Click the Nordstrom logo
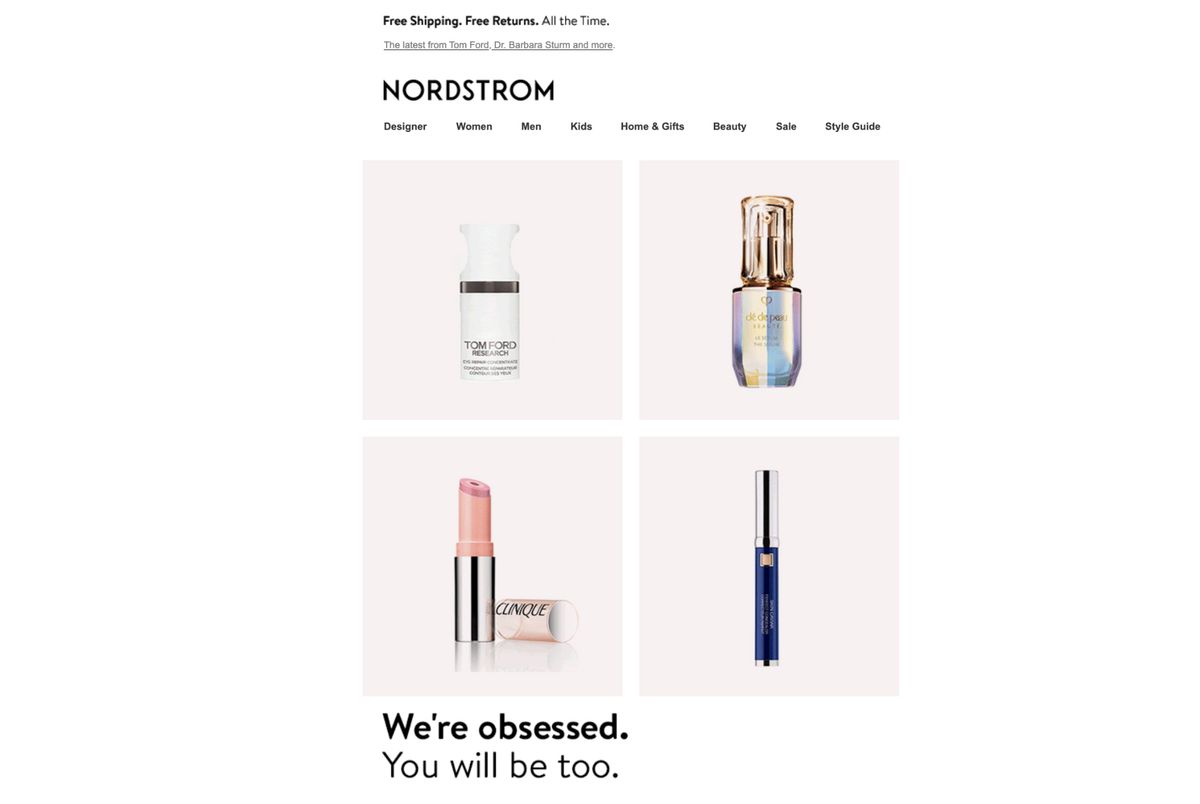 click(468, 90)
